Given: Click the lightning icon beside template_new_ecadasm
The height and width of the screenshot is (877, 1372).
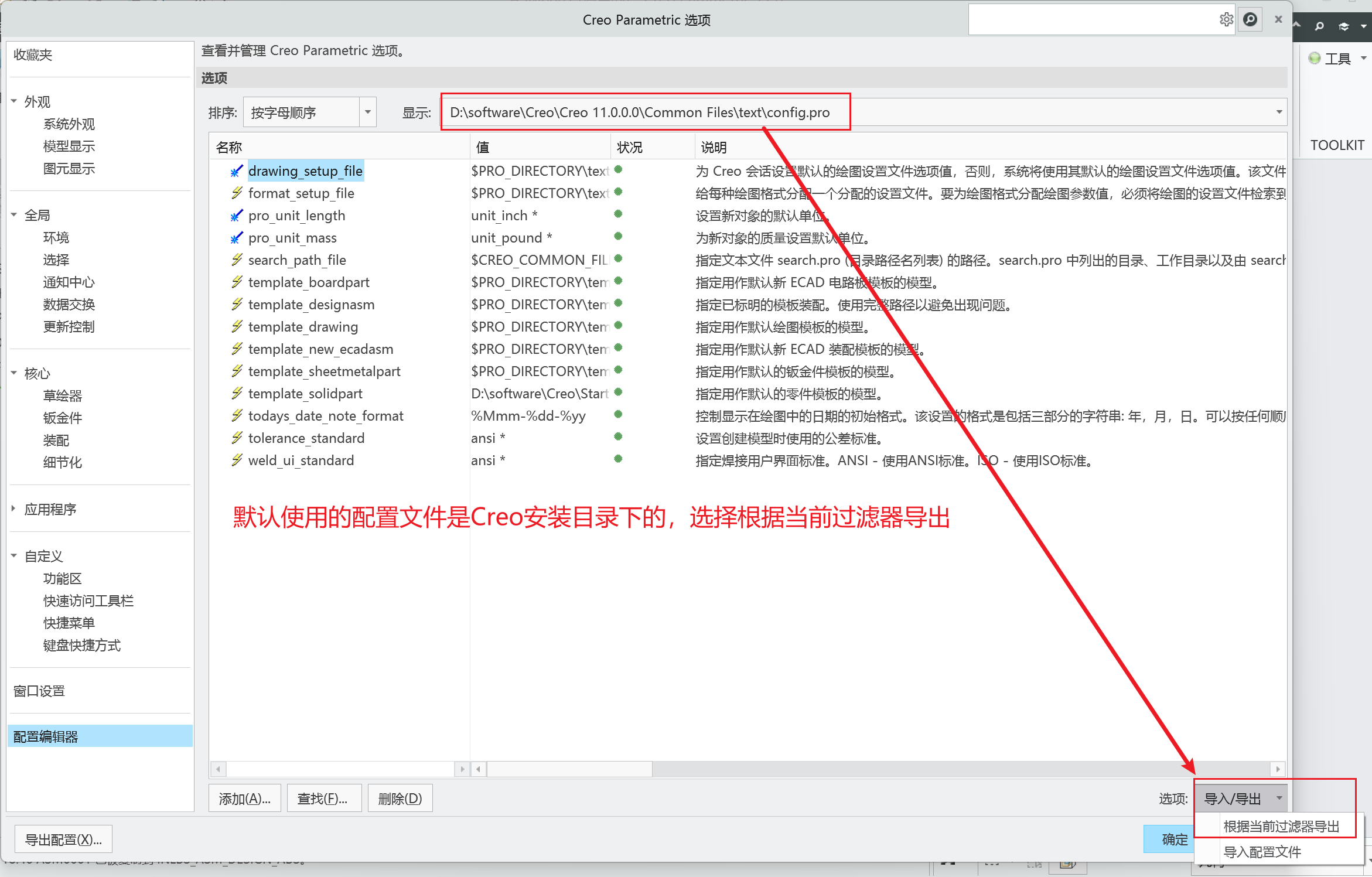Looking at the screenshot, I should (x=237, y=349).
